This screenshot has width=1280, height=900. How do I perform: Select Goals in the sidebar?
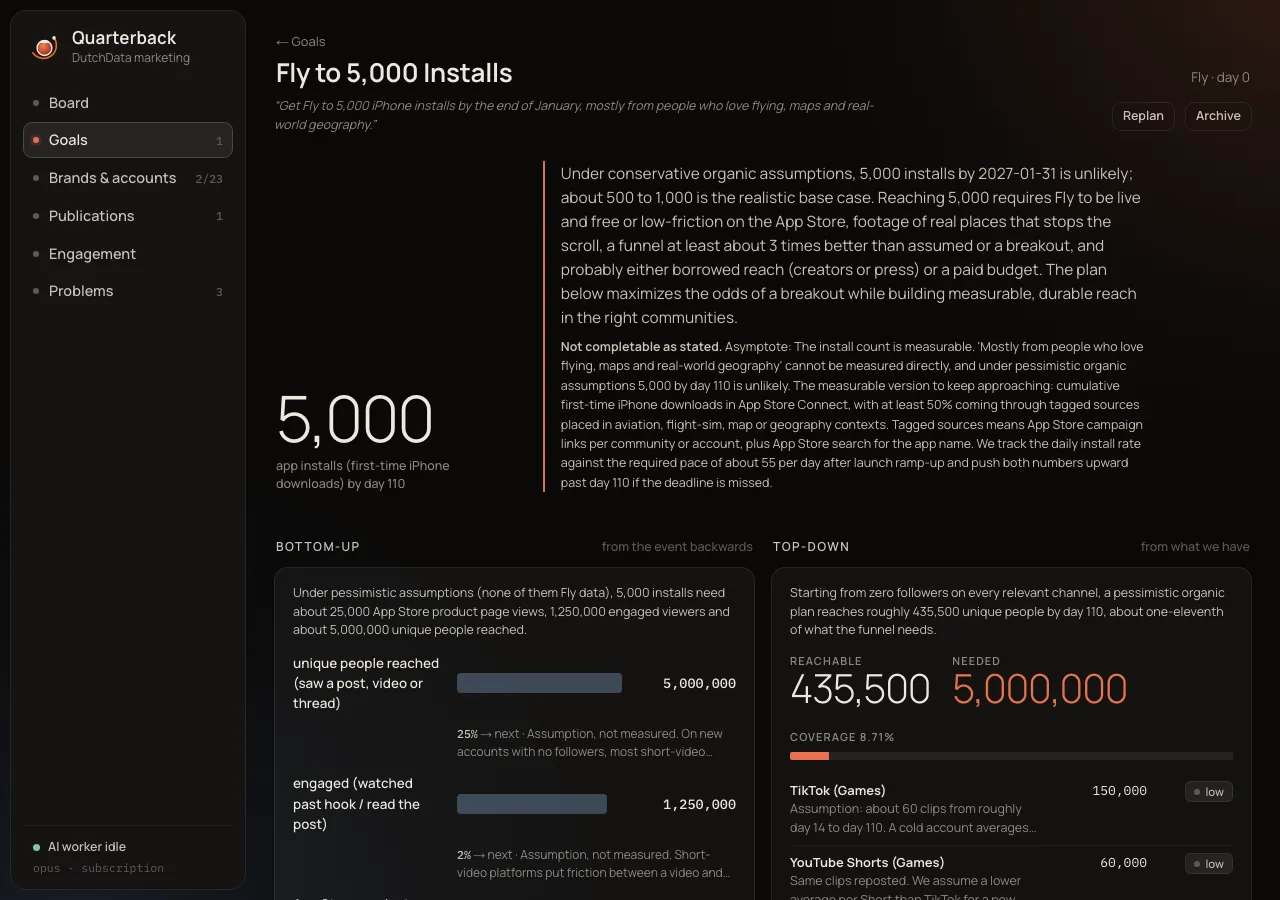128,140
